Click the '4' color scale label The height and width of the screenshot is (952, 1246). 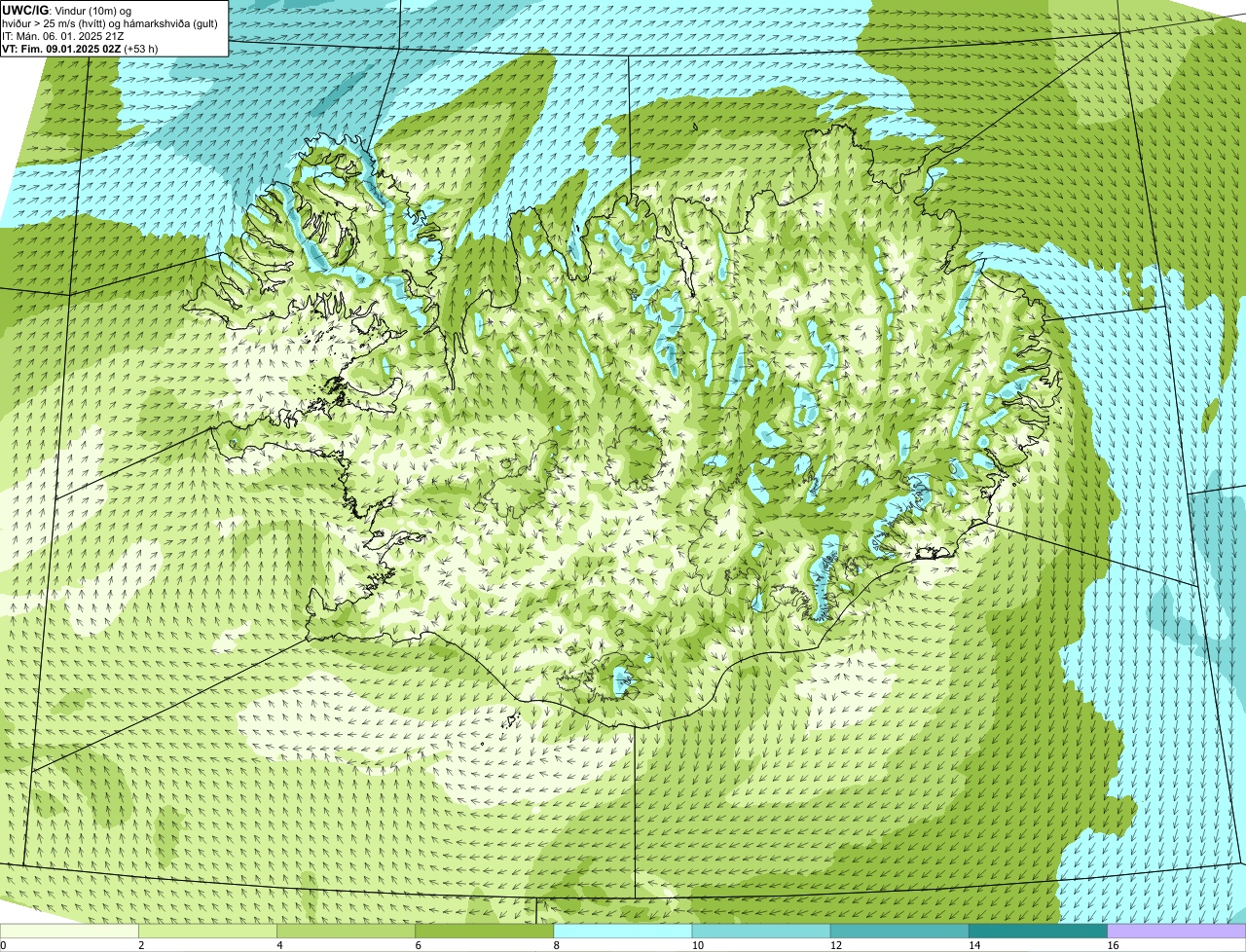tap(279, 945)
